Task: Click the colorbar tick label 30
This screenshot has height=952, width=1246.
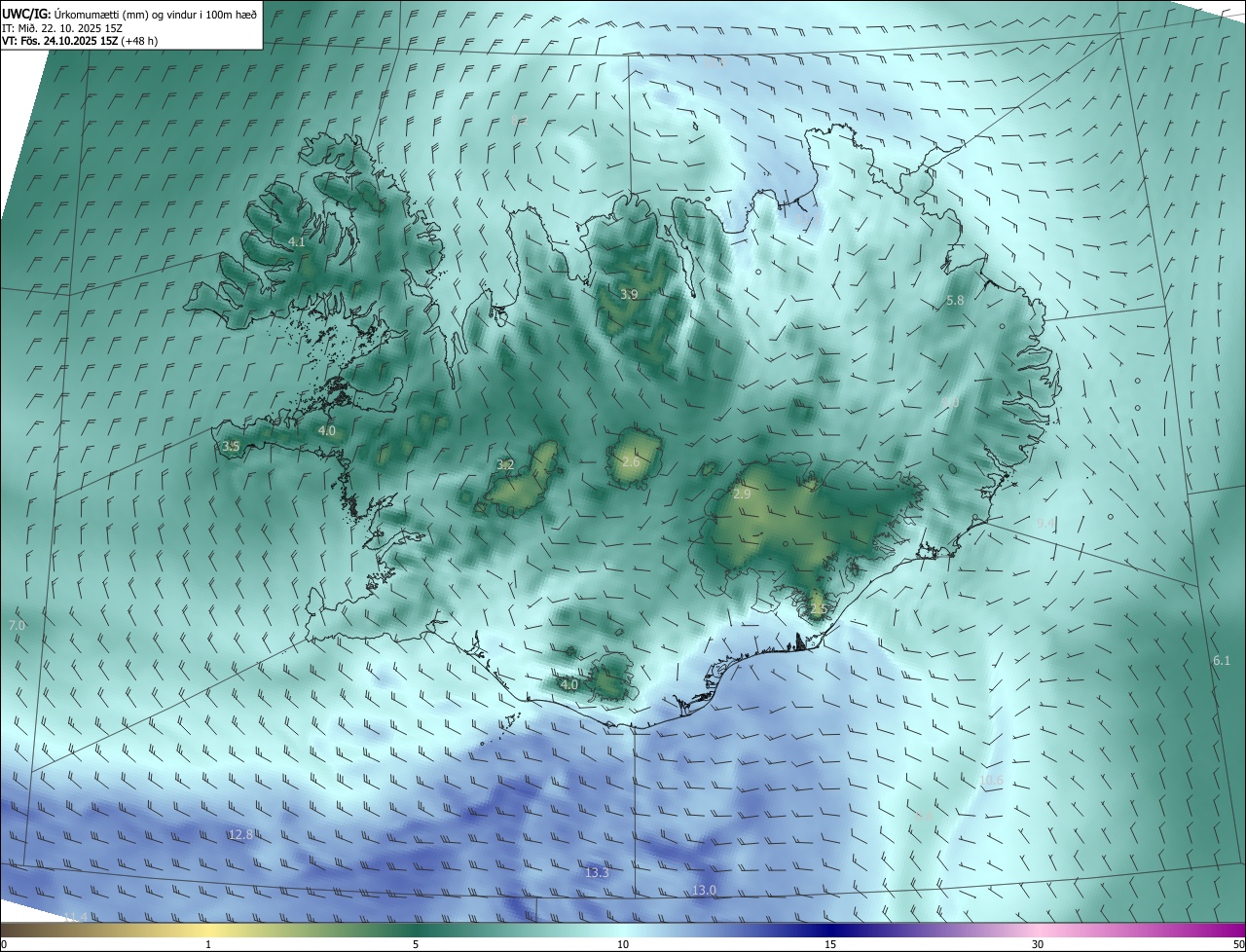Action: [1038, 944]
